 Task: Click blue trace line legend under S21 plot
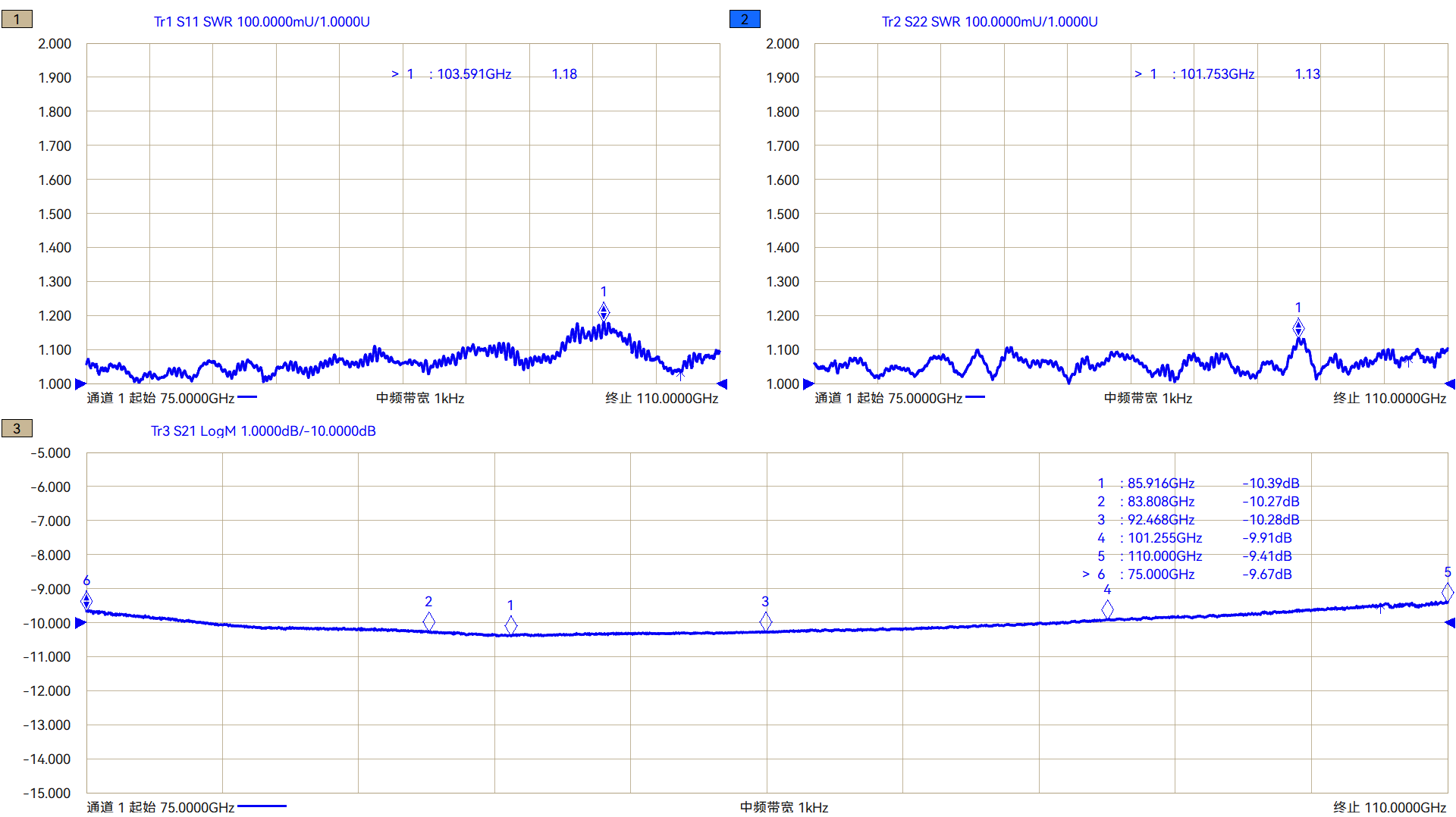(x=262, y=806)
